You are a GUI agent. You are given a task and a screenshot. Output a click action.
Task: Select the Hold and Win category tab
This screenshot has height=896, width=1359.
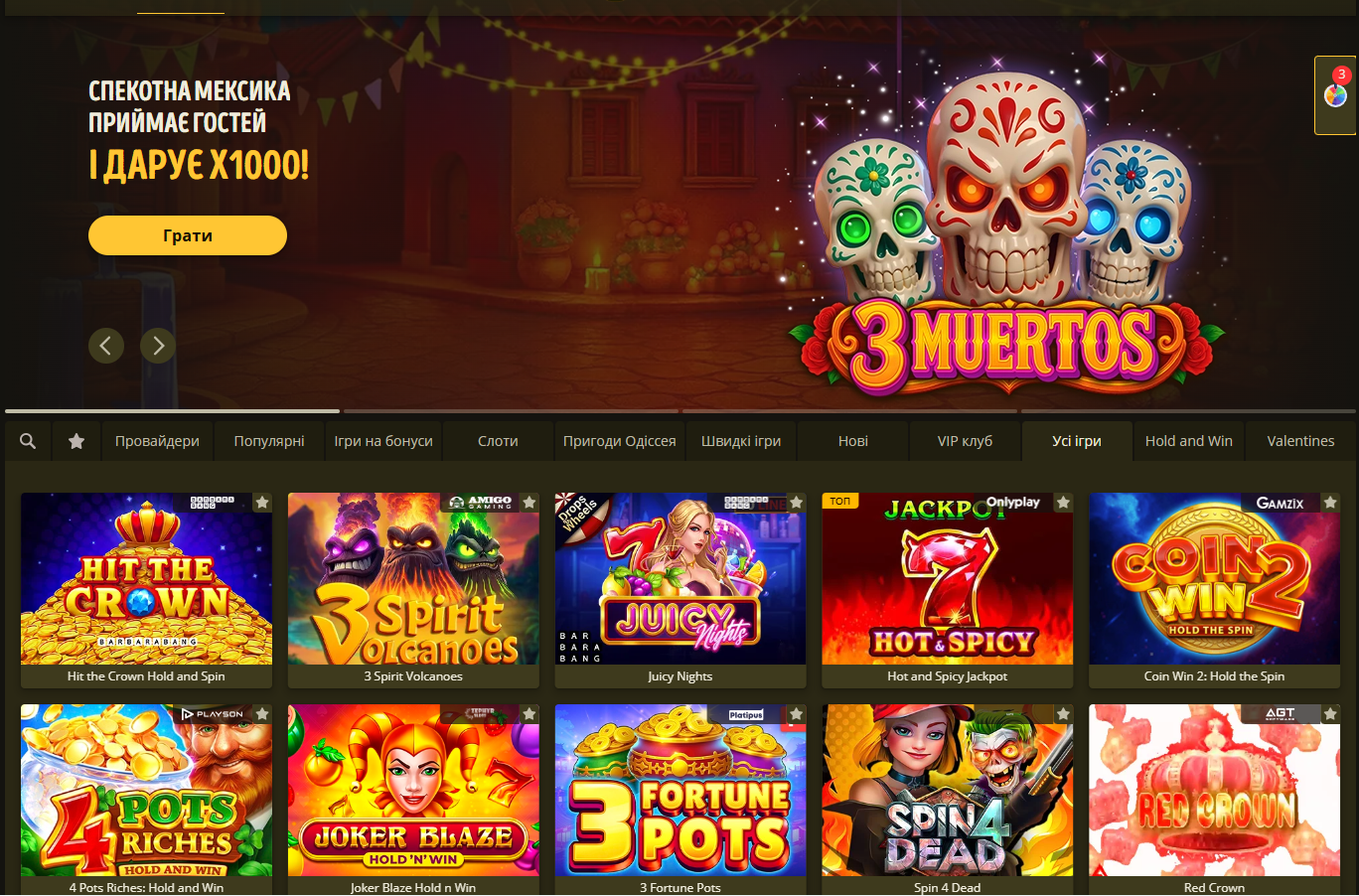1188,441
